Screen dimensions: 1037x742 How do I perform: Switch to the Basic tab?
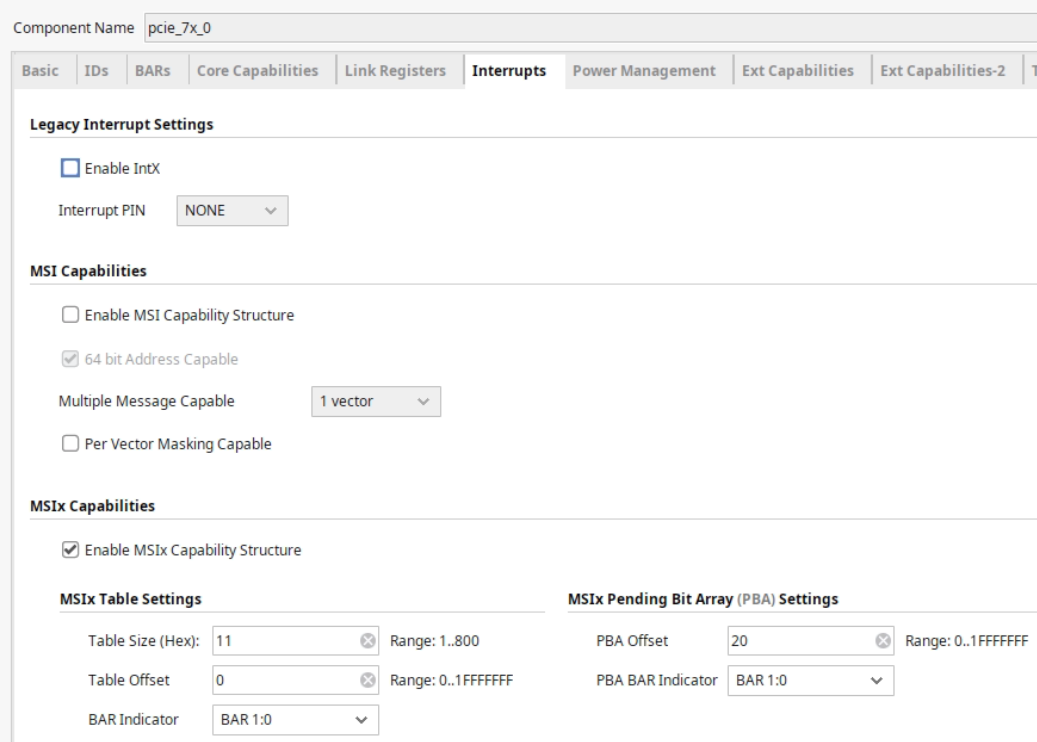pos(40,71)
